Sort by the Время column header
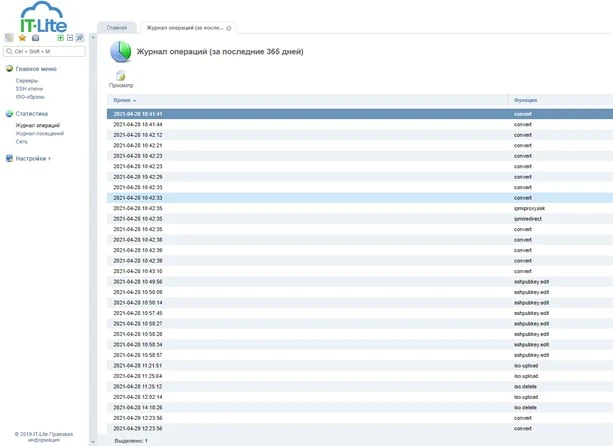This screenshot has width=613, height=446. 122,100
